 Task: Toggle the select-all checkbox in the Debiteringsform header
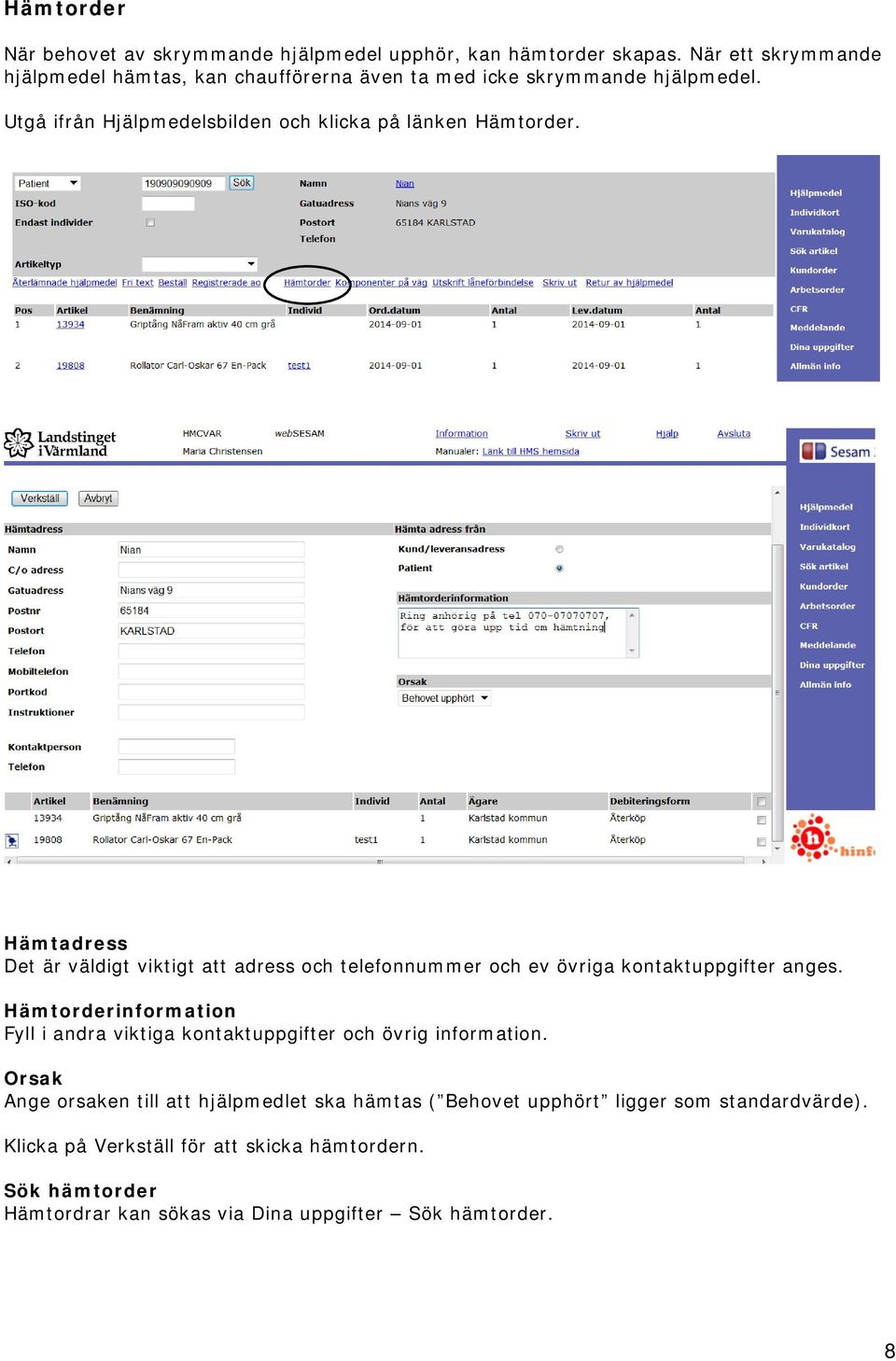coord(762,802)
